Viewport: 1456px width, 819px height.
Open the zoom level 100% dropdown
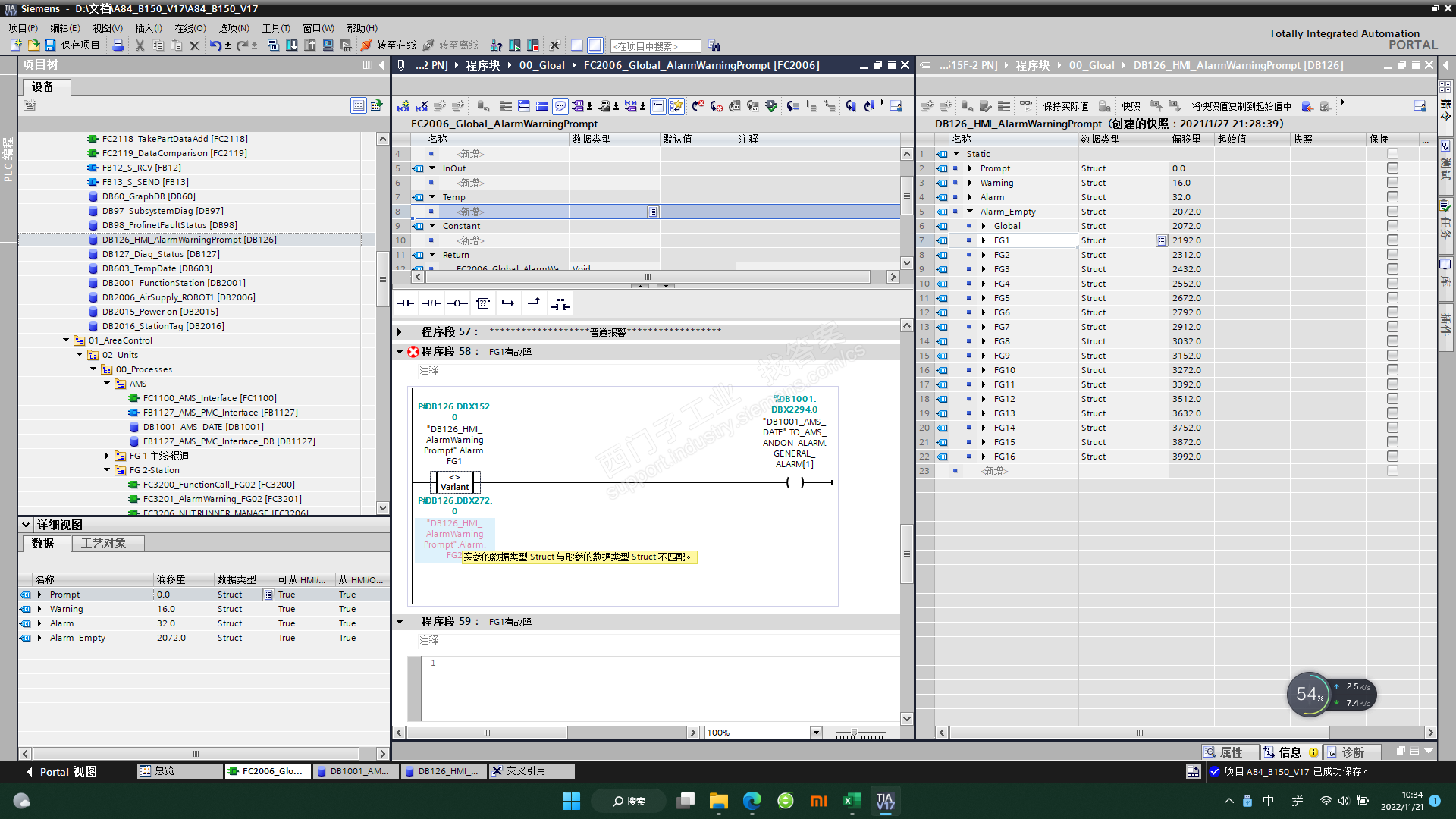pos(816,733)
